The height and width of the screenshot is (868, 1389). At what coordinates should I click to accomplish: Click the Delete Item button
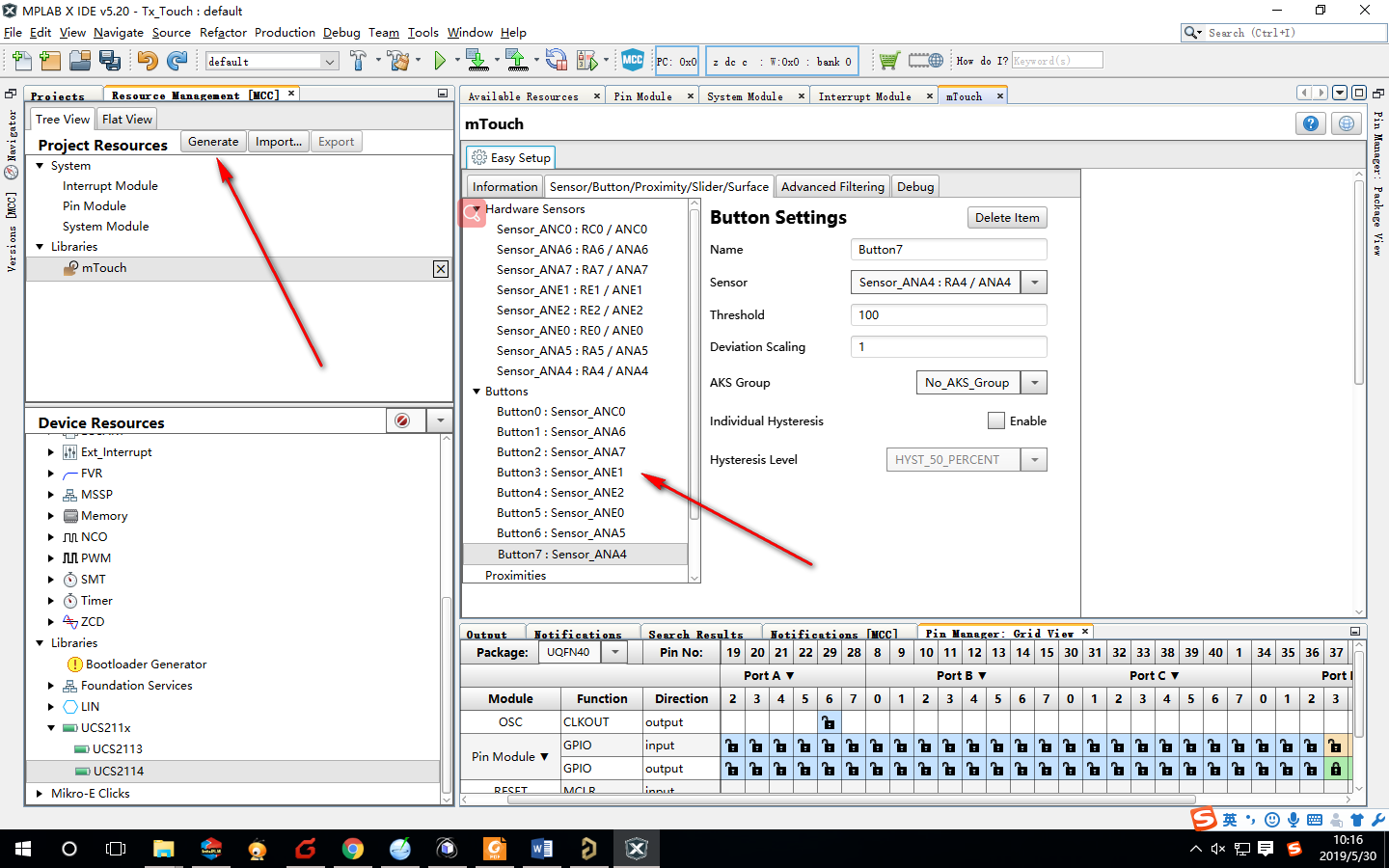pyautogui.click(x=1007, y=218)
